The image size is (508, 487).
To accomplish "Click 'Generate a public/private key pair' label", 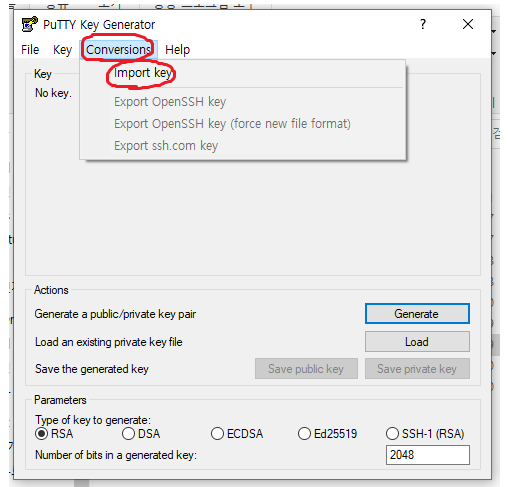I will click(x=115, y=314).
